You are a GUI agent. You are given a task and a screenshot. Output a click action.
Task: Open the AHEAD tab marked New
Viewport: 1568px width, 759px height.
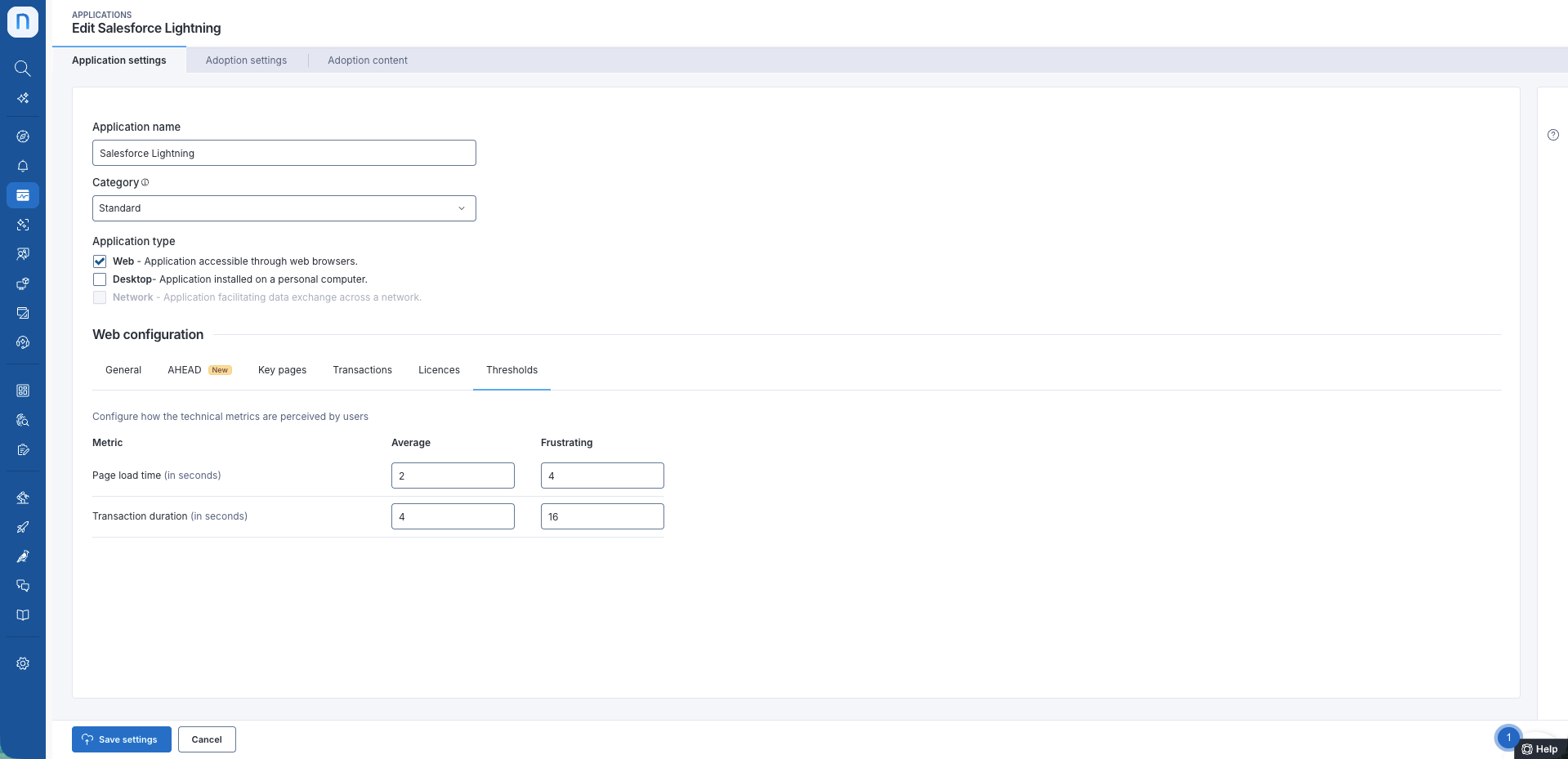coord(199,370)
